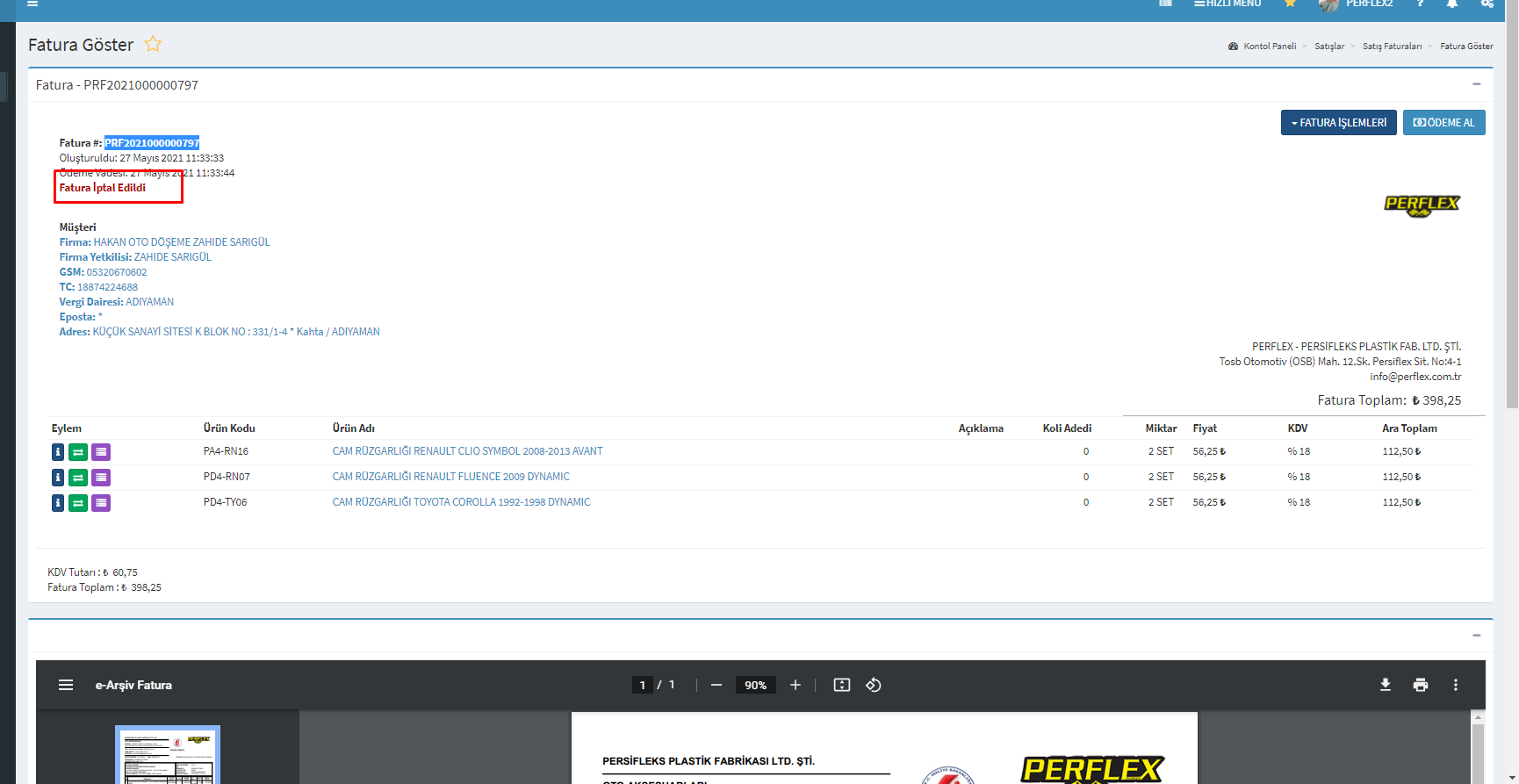Navigate to Kontol Paneli breadcrumb
This screenshot has height=784, width=1519.
click(1269, 47)
